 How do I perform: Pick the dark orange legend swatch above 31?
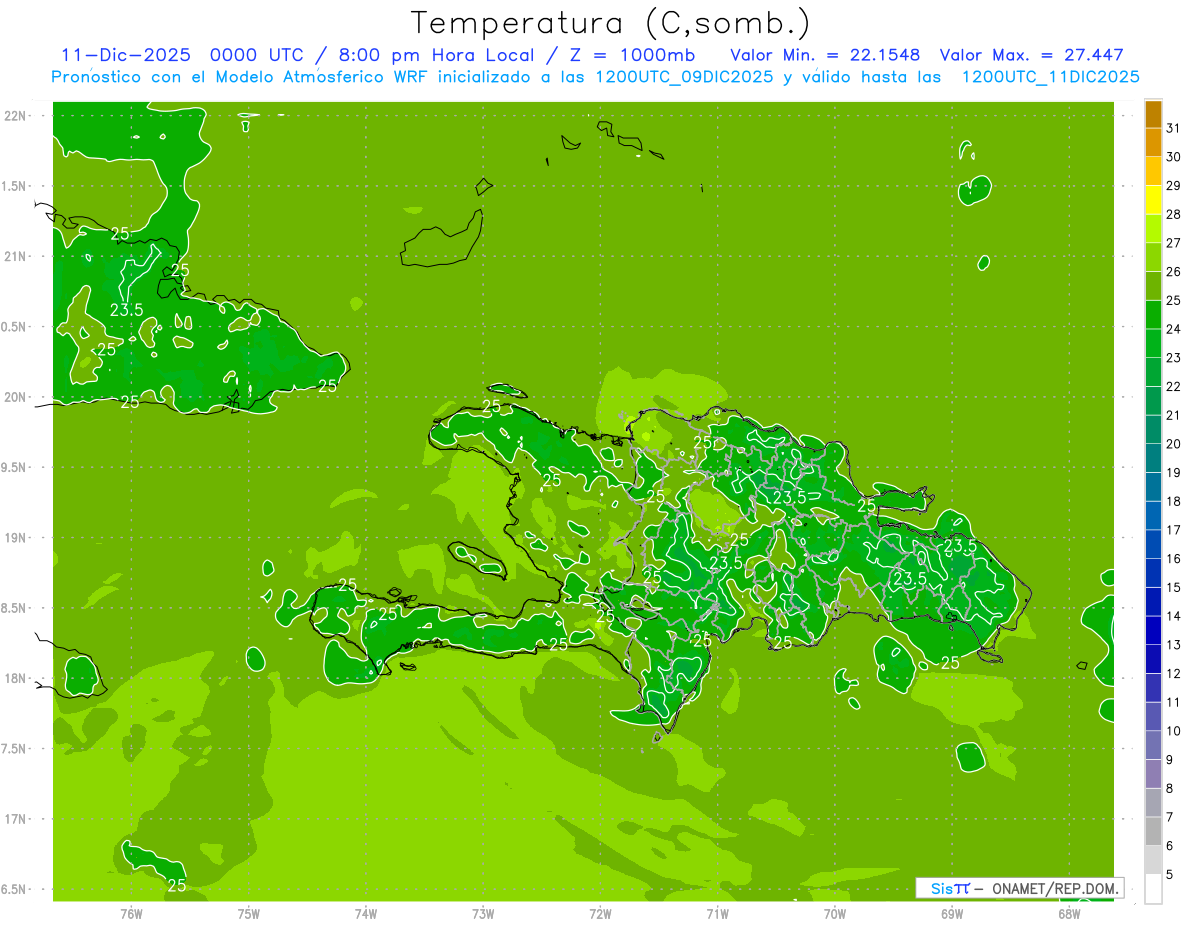(x=1153, y=115)
